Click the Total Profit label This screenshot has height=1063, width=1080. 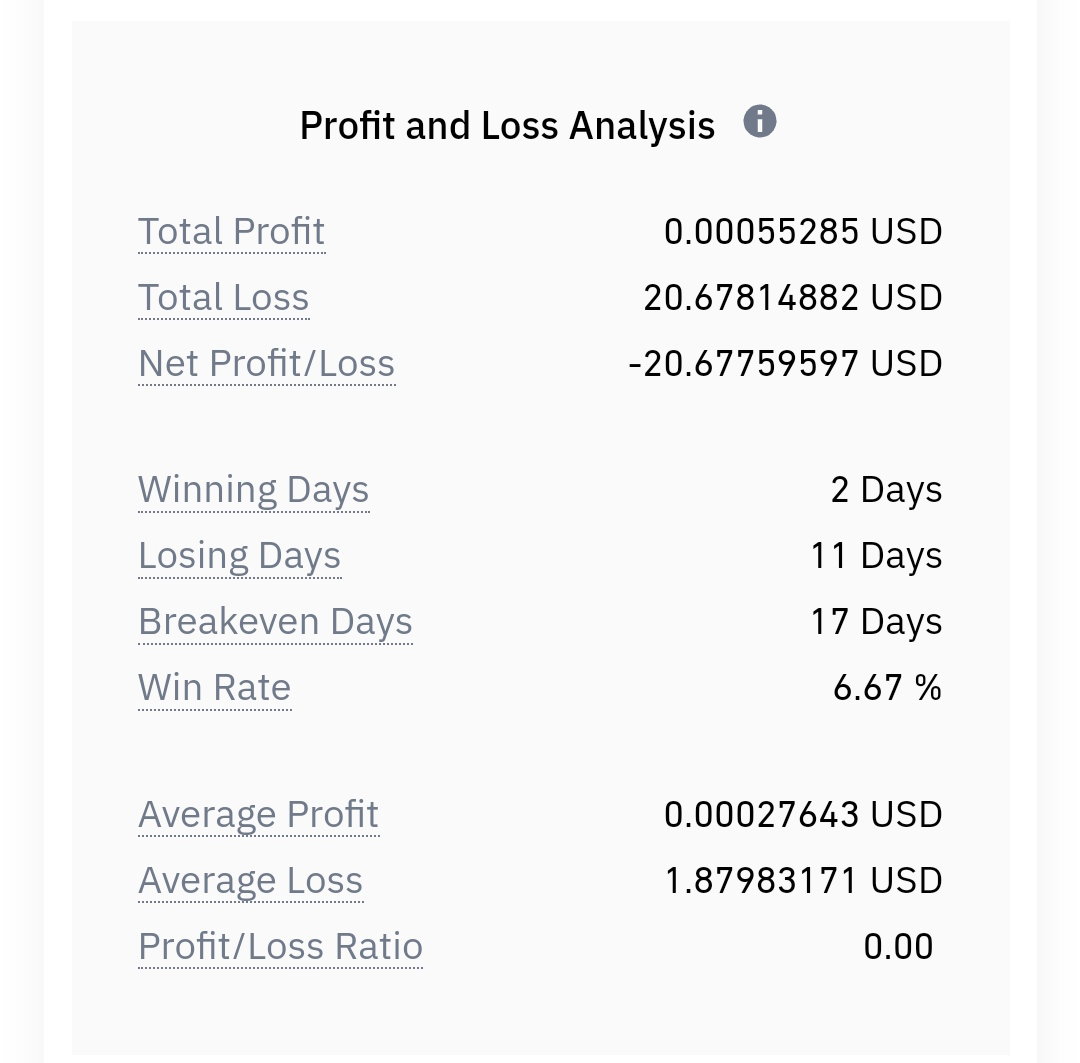tap(231, 231)
